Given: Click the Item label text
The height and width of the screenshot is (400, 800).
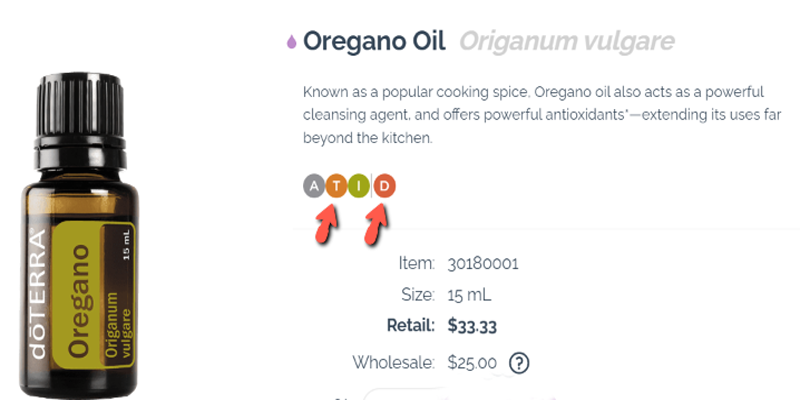Looking at the screenshot, I should (x=415, y=264).
